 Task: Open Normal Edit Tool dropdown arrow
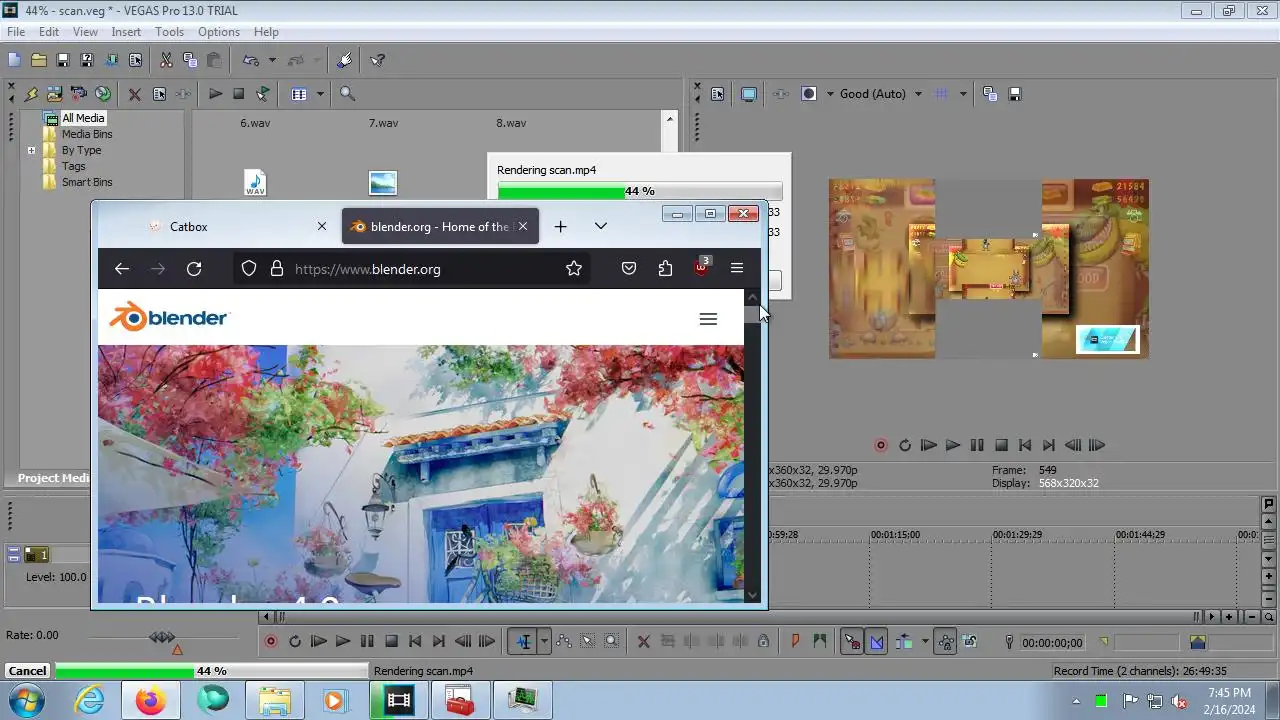[544, 642]
